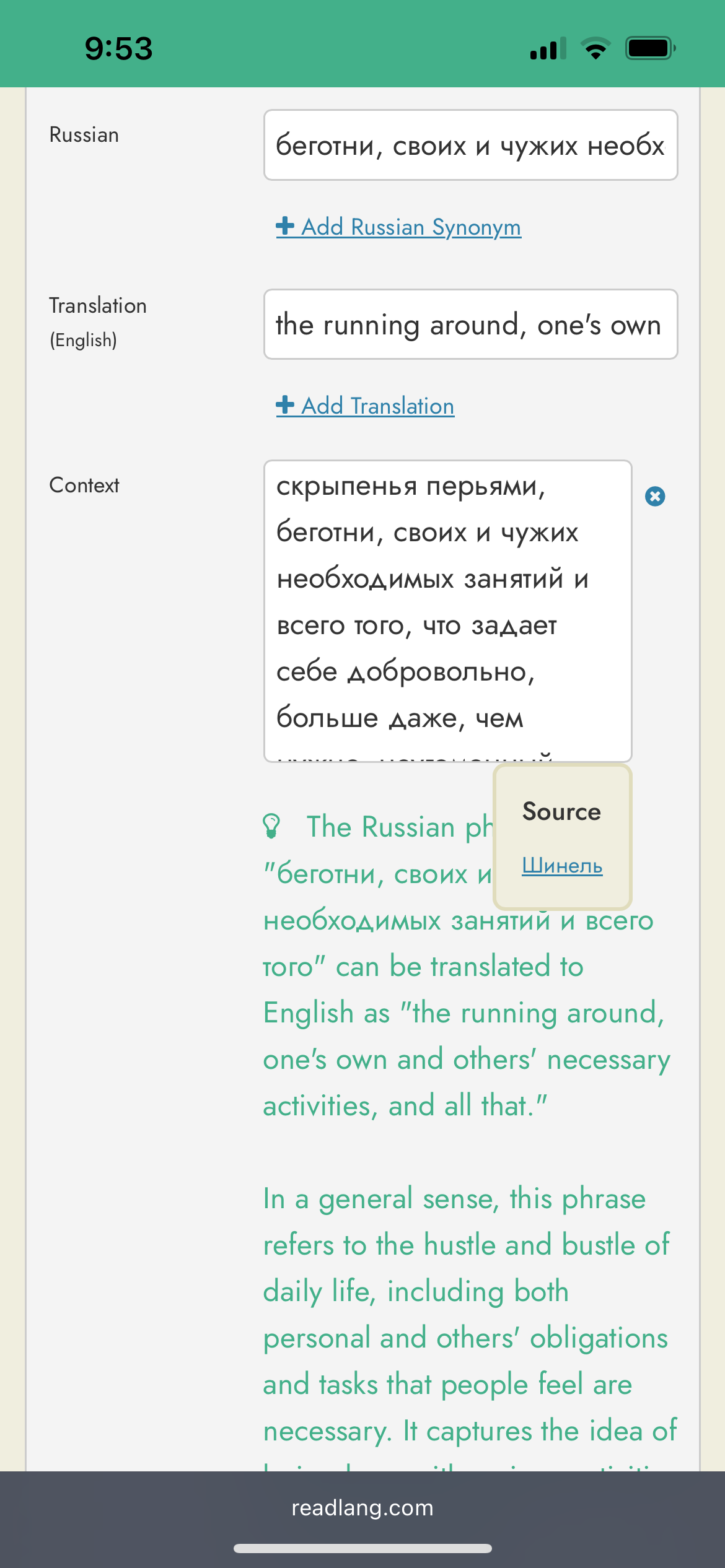Open the Add Russian Synonym link

click(411, 227)
